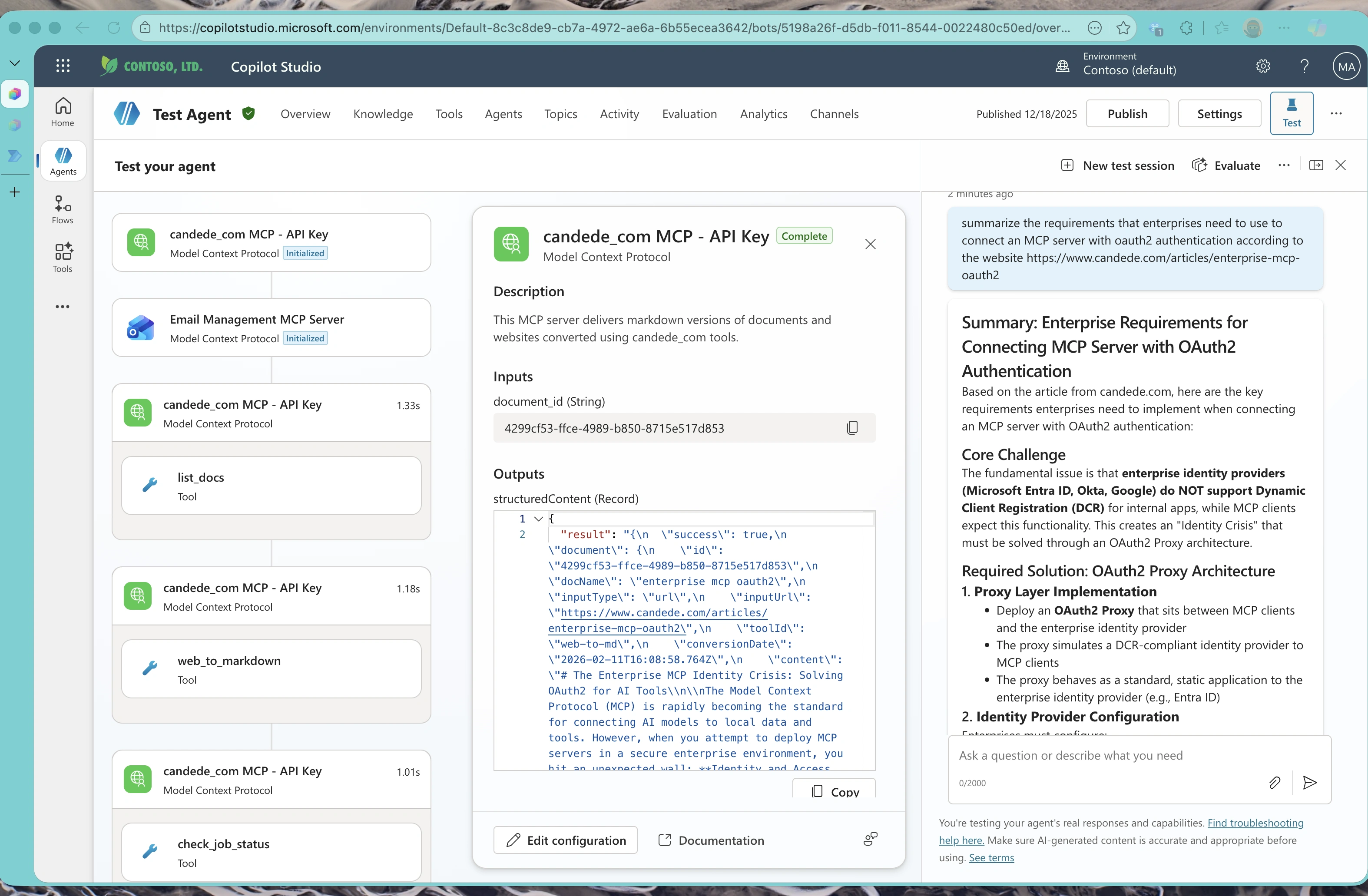The width and height of the screenshot is (1368, 896).
Task: Open the agent more options ellipsis
Action: 1336,113
